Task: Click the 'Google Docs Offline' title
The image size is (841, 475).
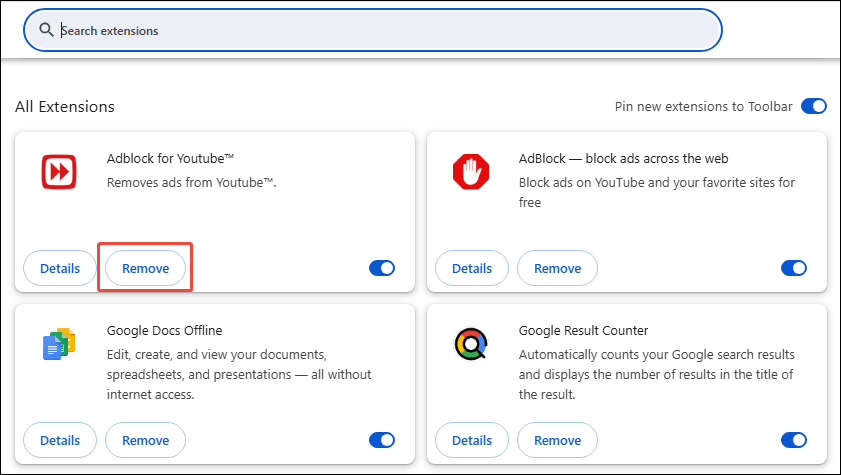Action: [164, 331]
